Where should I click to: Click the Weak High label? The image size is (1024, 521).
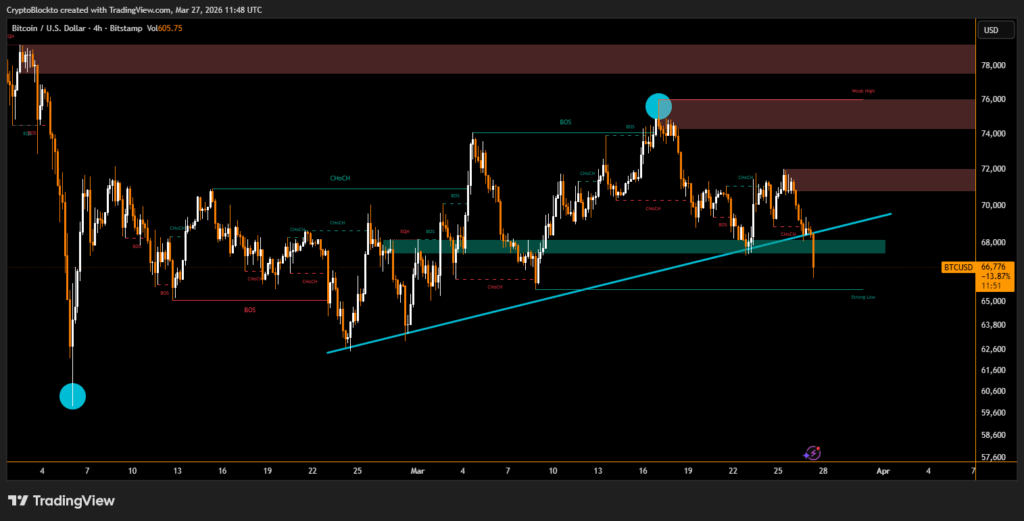click(863, 91)
